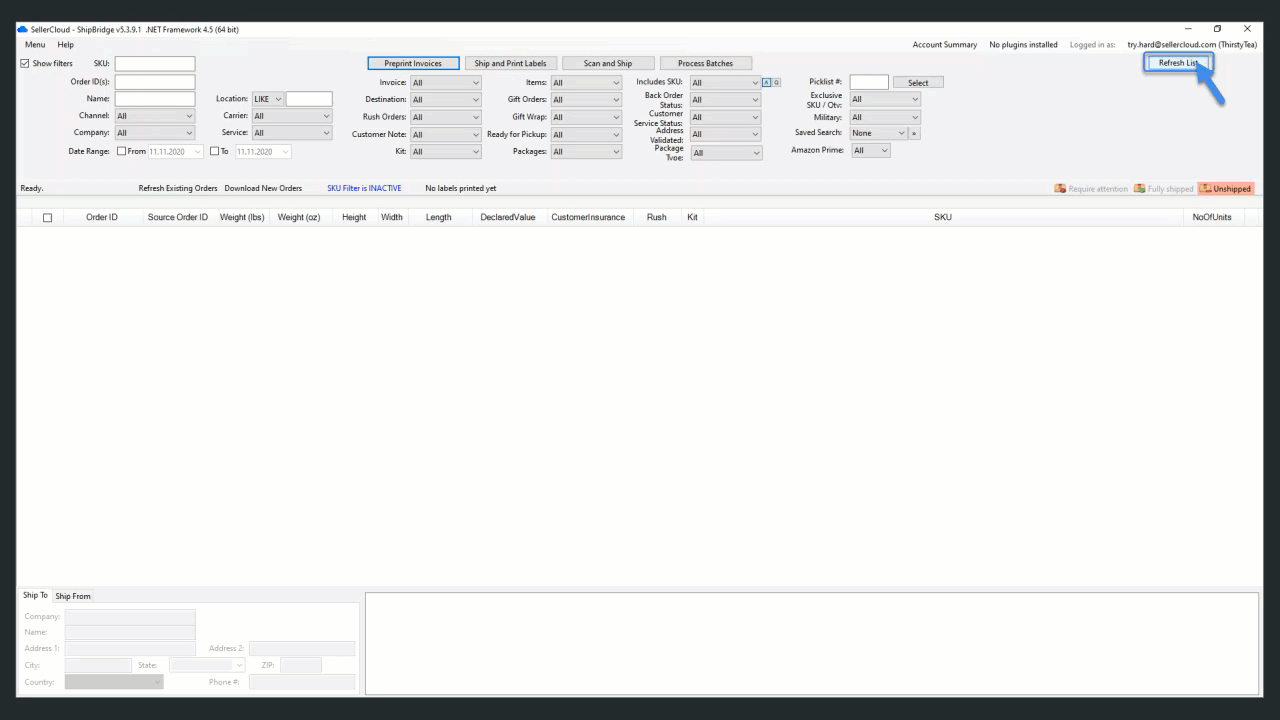
Task: Open the Channel dropdown
Action: click(x=155, y=116)
